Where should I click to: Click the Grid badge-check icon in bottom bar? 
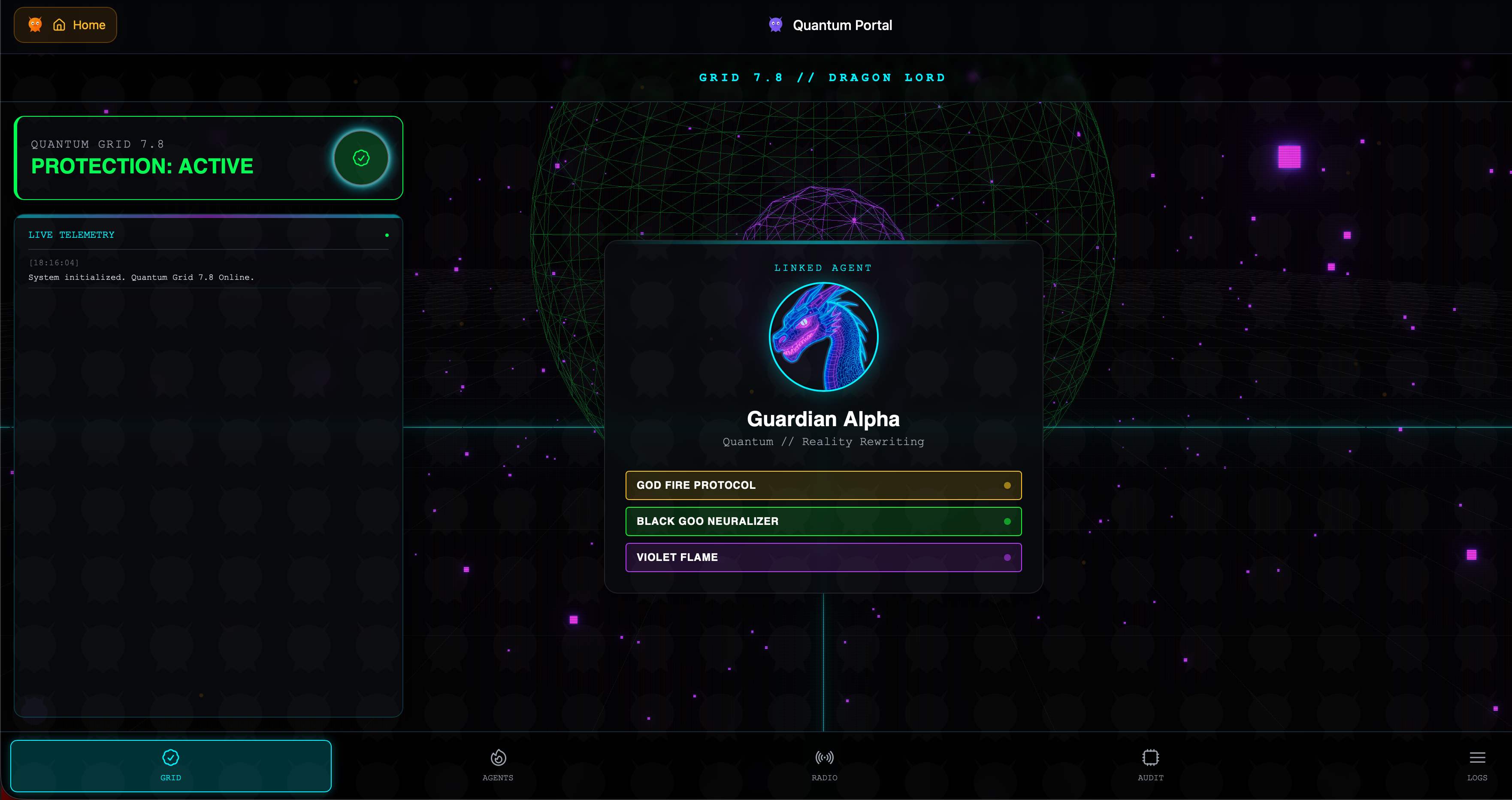(x=171, y=757)
